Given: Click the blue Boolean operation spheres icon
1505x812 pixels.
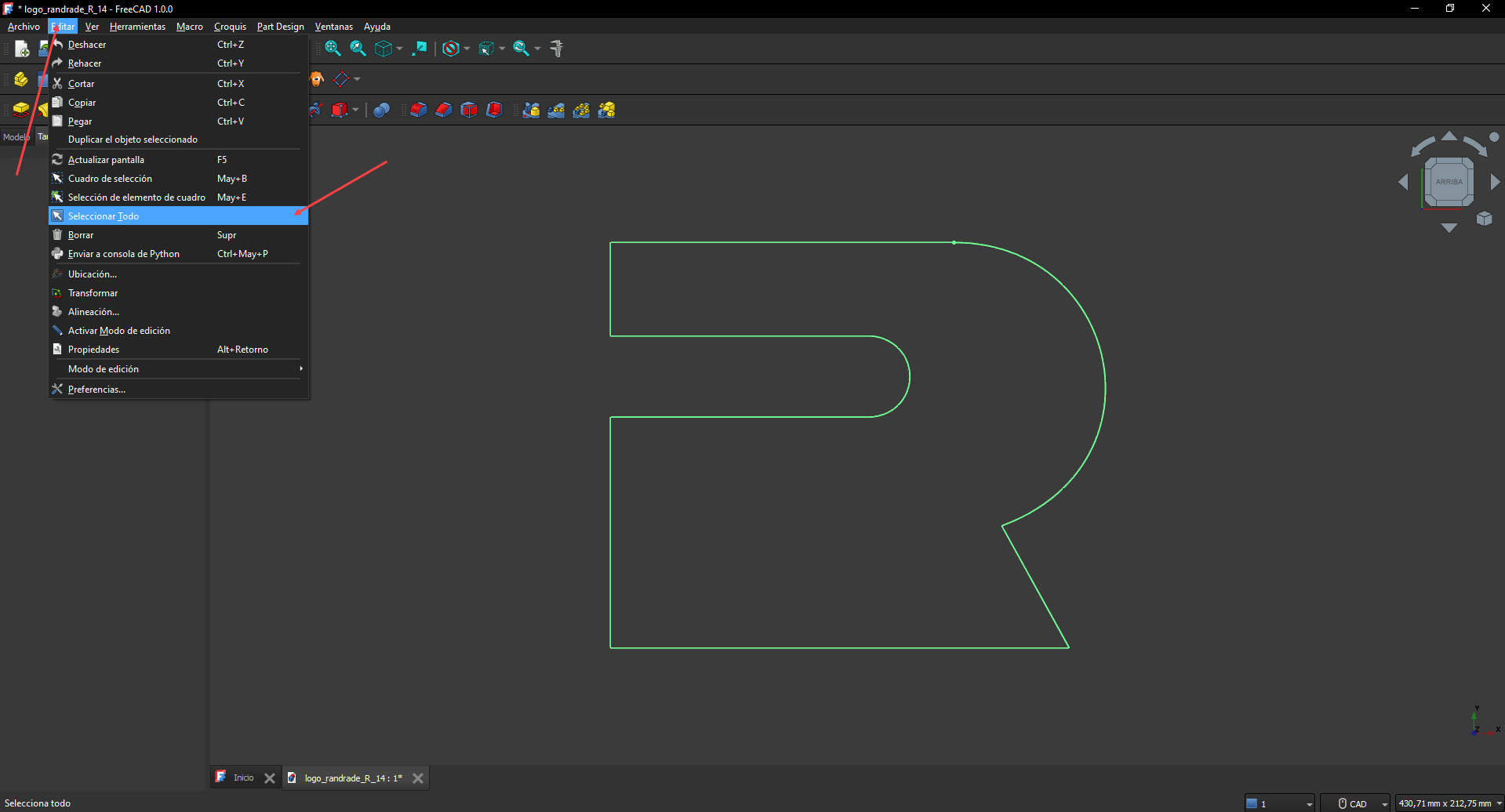Looking at the screenshot, I should pyautogui.click(x=382, y=110).
